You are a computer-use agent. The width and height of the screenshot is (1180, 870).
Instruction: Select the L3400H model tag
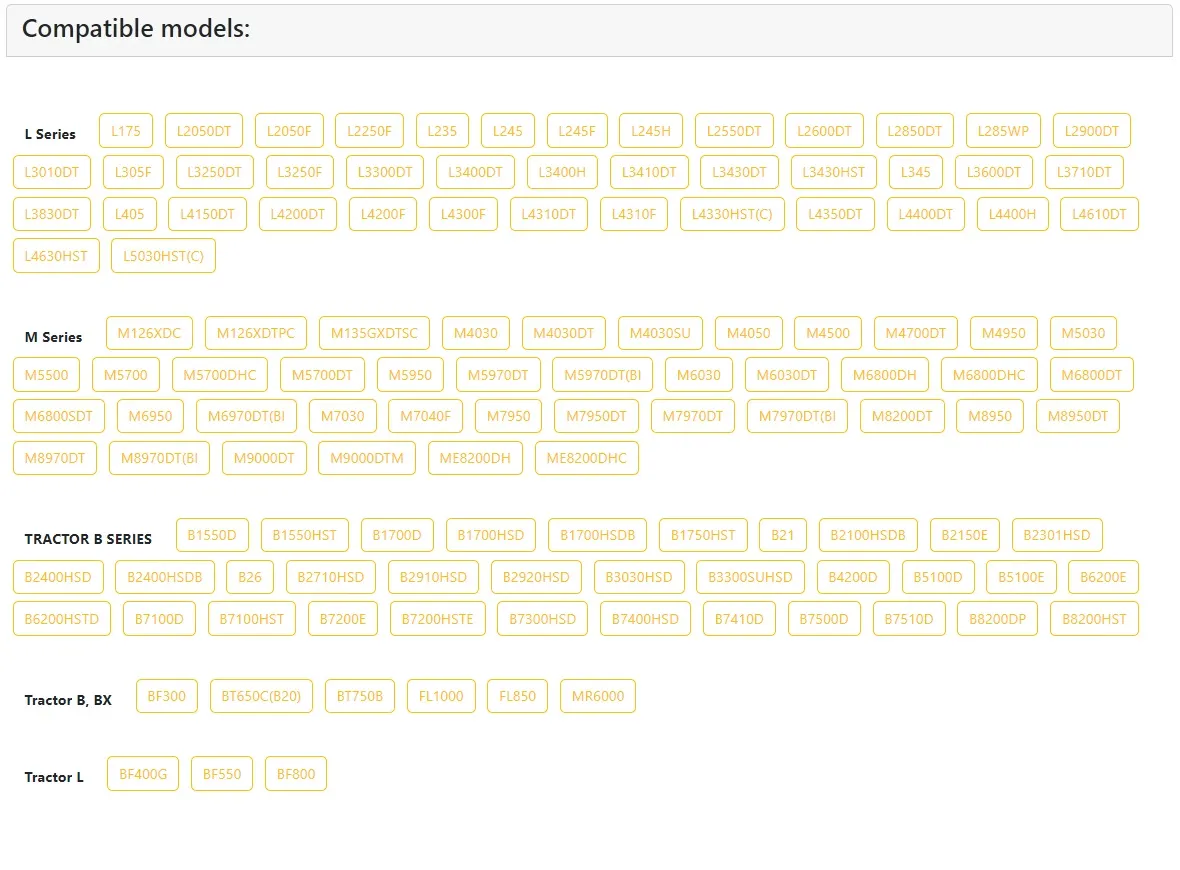[562, 172]
